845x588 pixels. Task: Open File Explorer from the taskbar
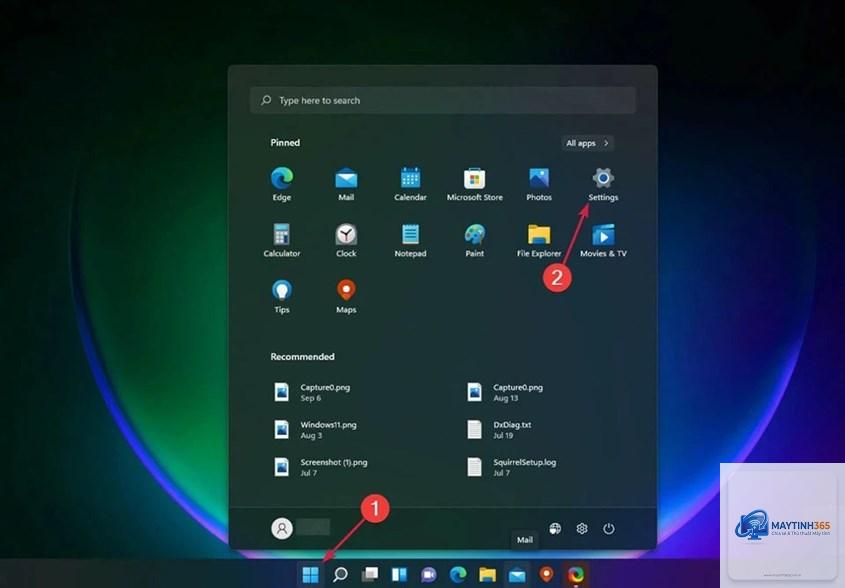[x=488, y=575]
